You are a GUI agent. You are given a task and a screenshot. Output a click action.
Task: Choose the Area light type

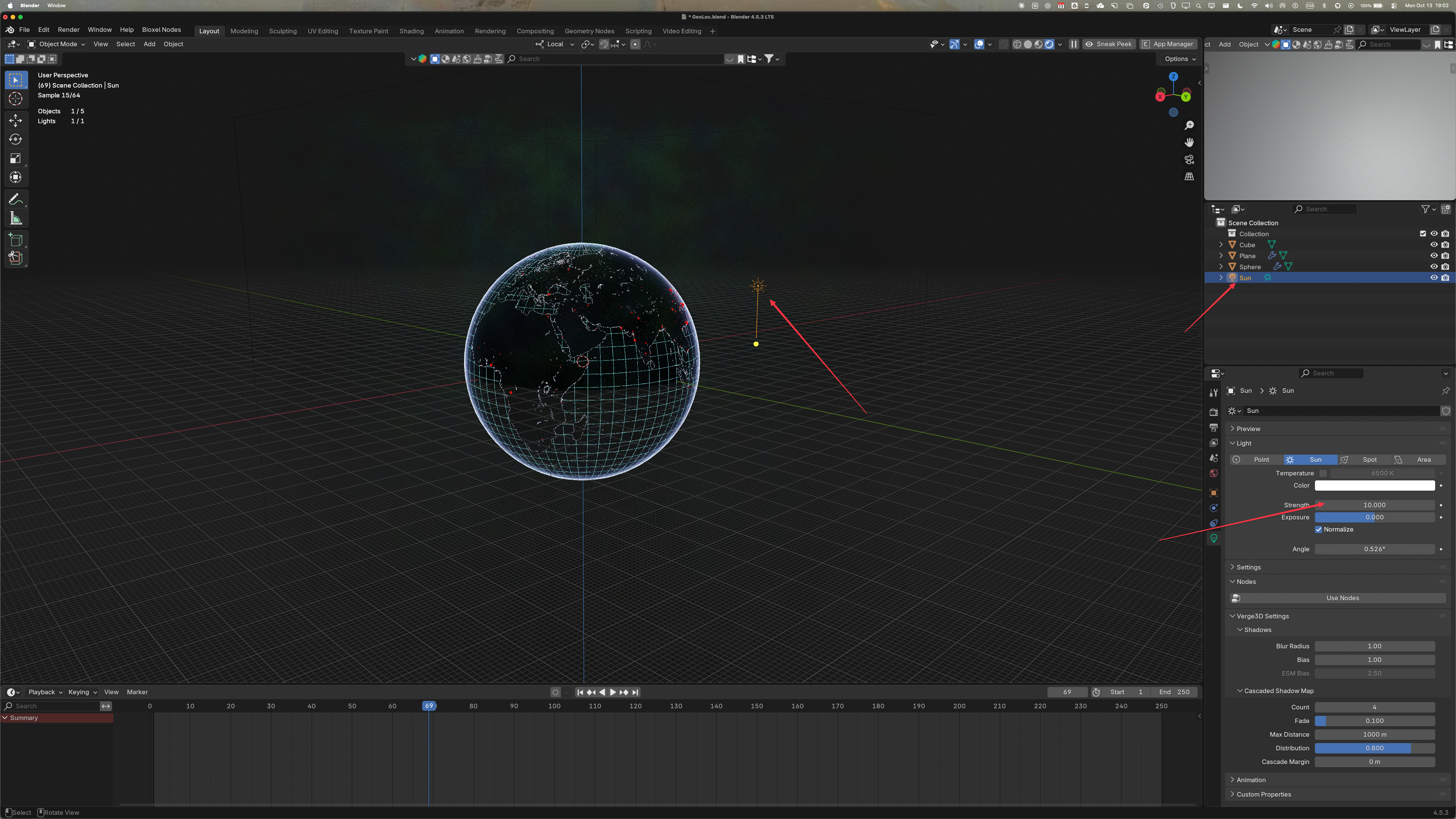[x=1419, y=460]
